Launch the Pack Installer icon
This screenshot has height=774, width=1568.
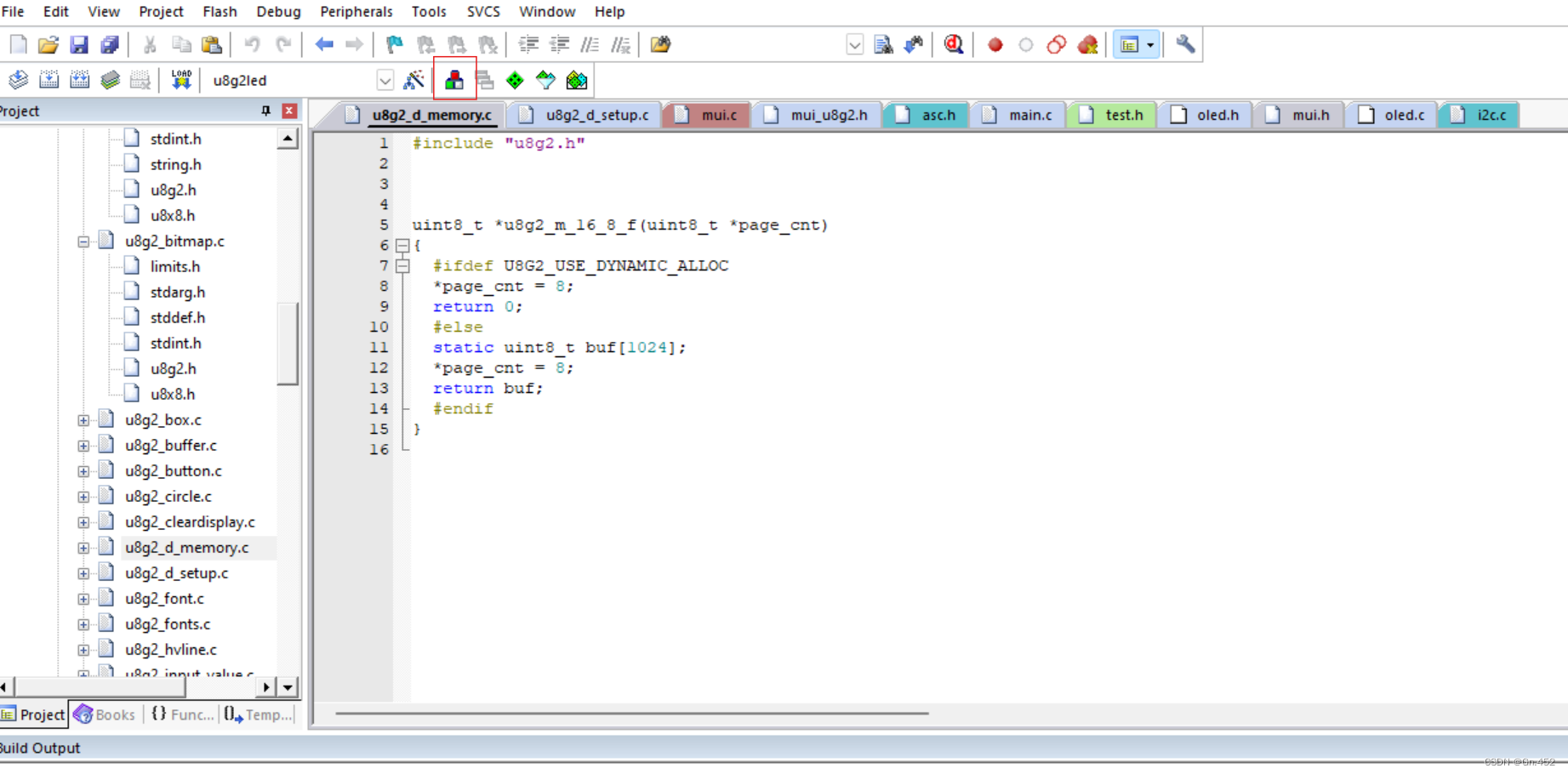[577, 80]
